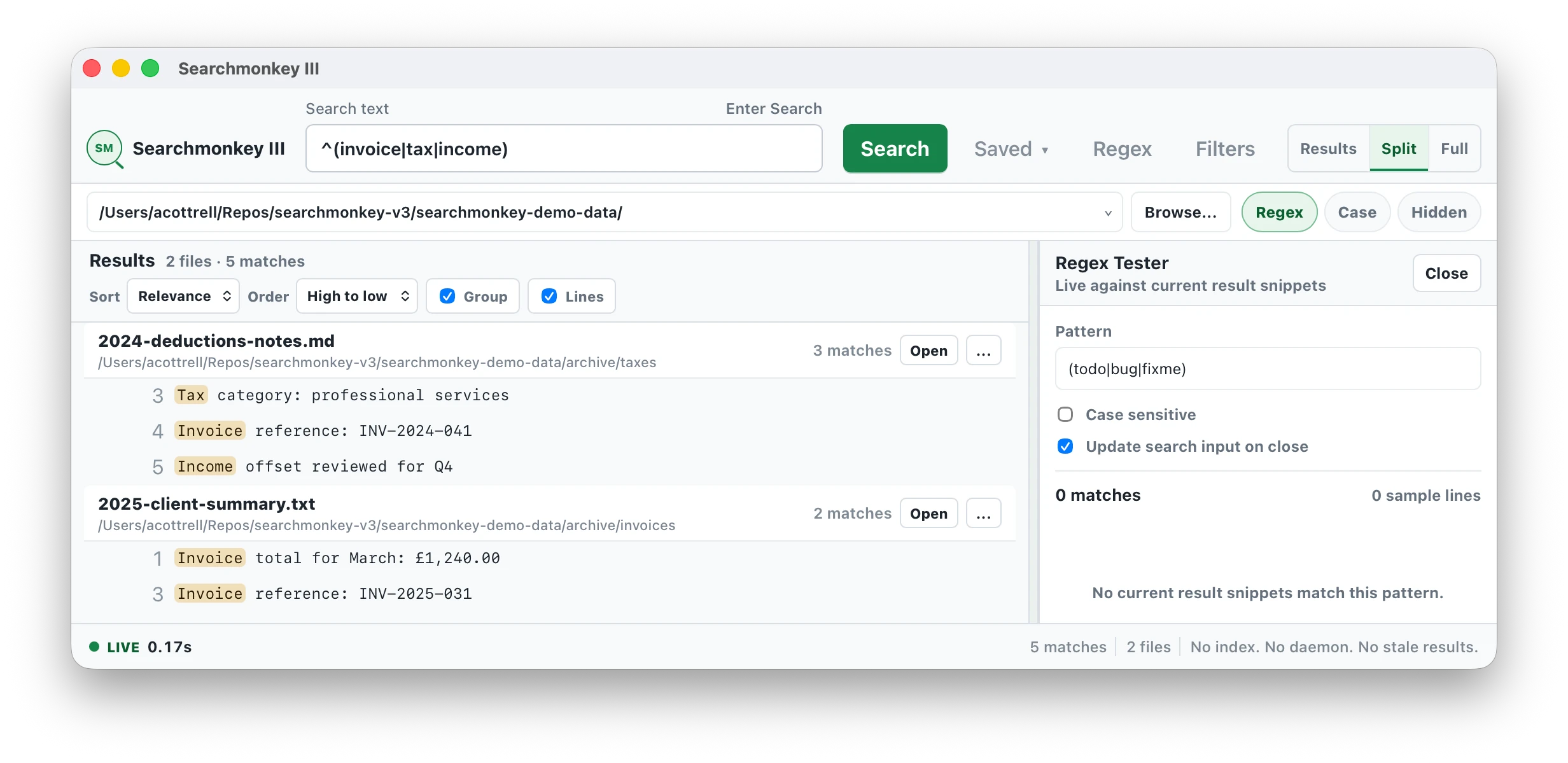
Task: Click the '0 sample lines' label
Action: (x=1425, y=496)
